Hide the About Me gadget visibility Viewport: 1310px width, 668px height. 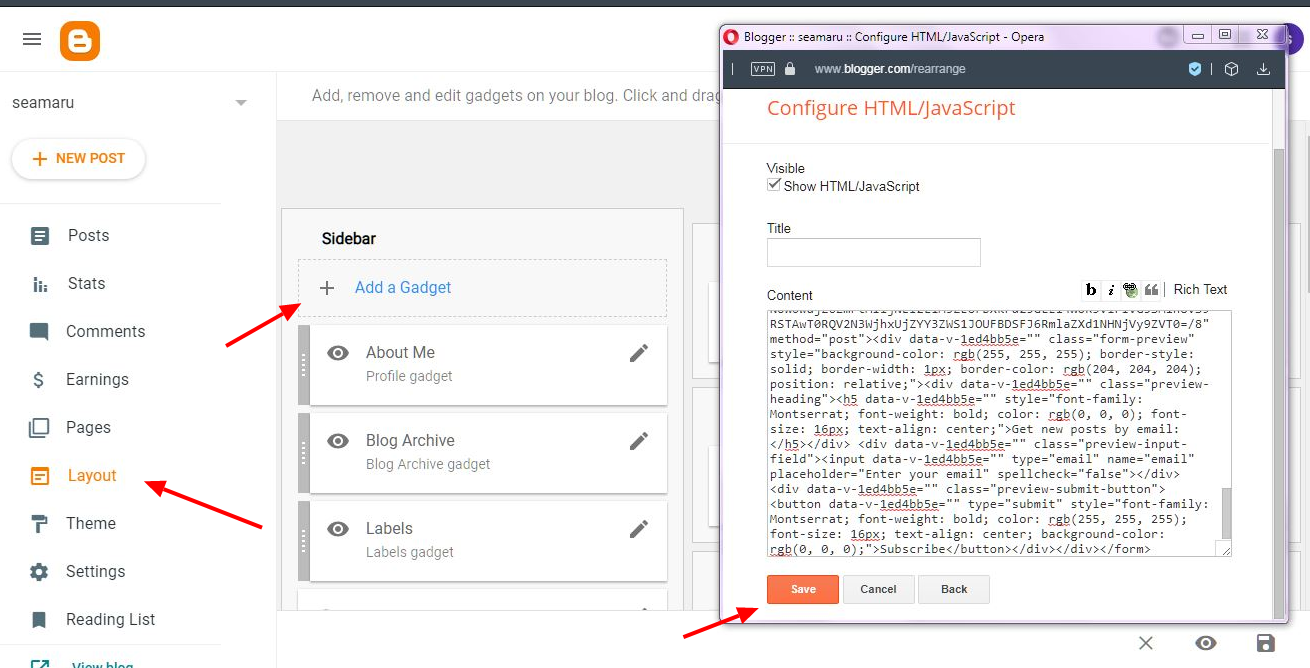tap(337, 352)
